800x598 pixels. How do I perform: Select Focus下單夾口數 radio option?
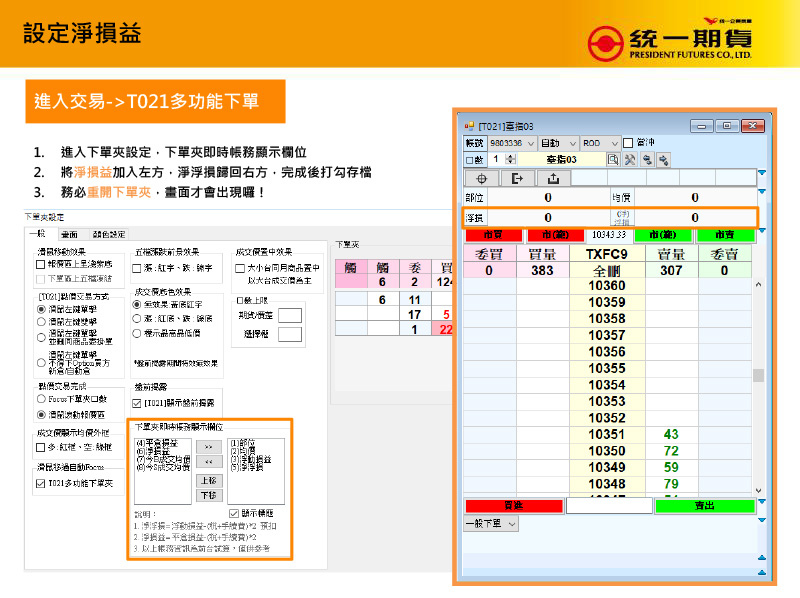click(41, 399)
